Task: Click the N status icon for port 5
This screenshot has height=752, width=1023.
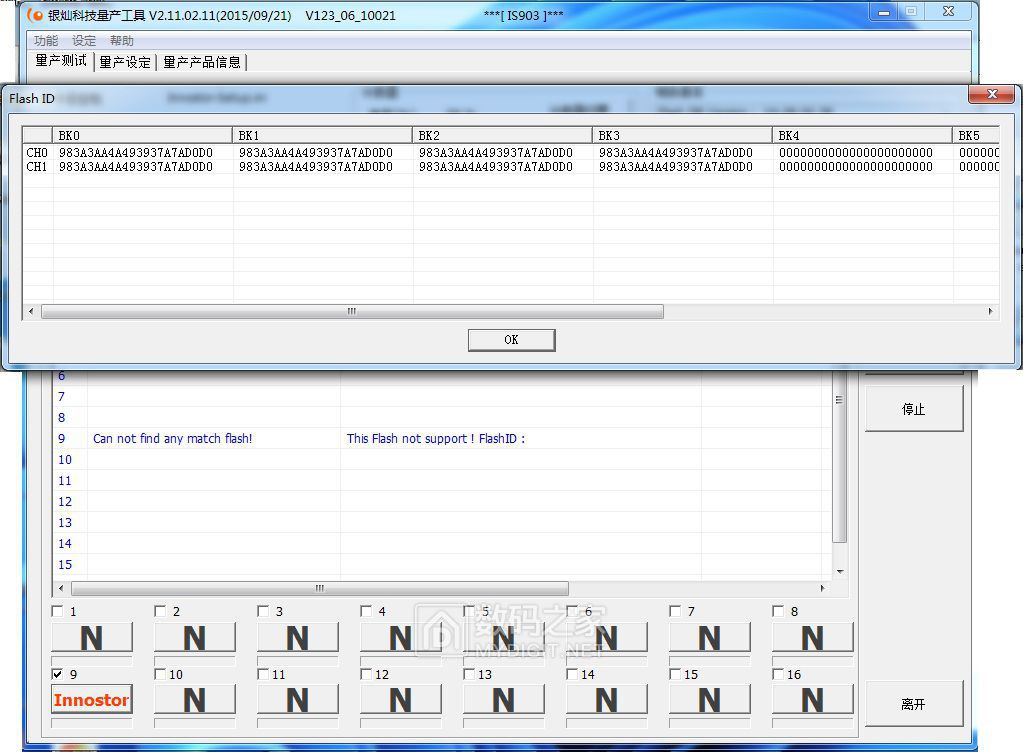Action: click(503, 636)
